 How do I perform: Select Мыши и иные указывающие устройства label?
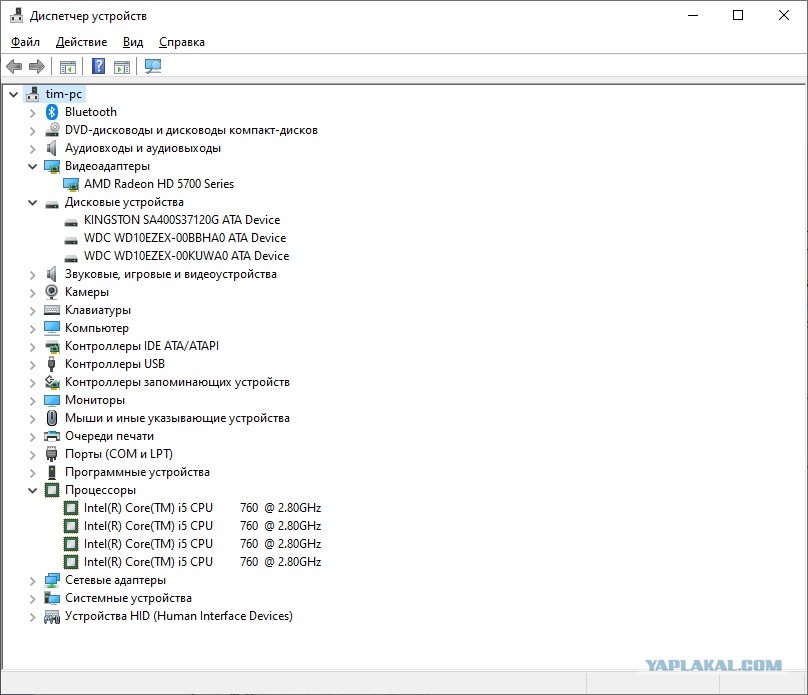click(177, 418)
